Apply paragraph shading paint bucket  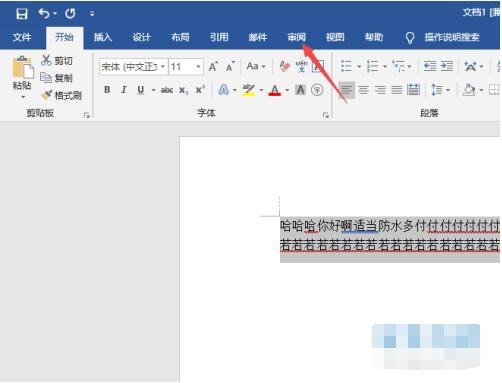[469, 90]
